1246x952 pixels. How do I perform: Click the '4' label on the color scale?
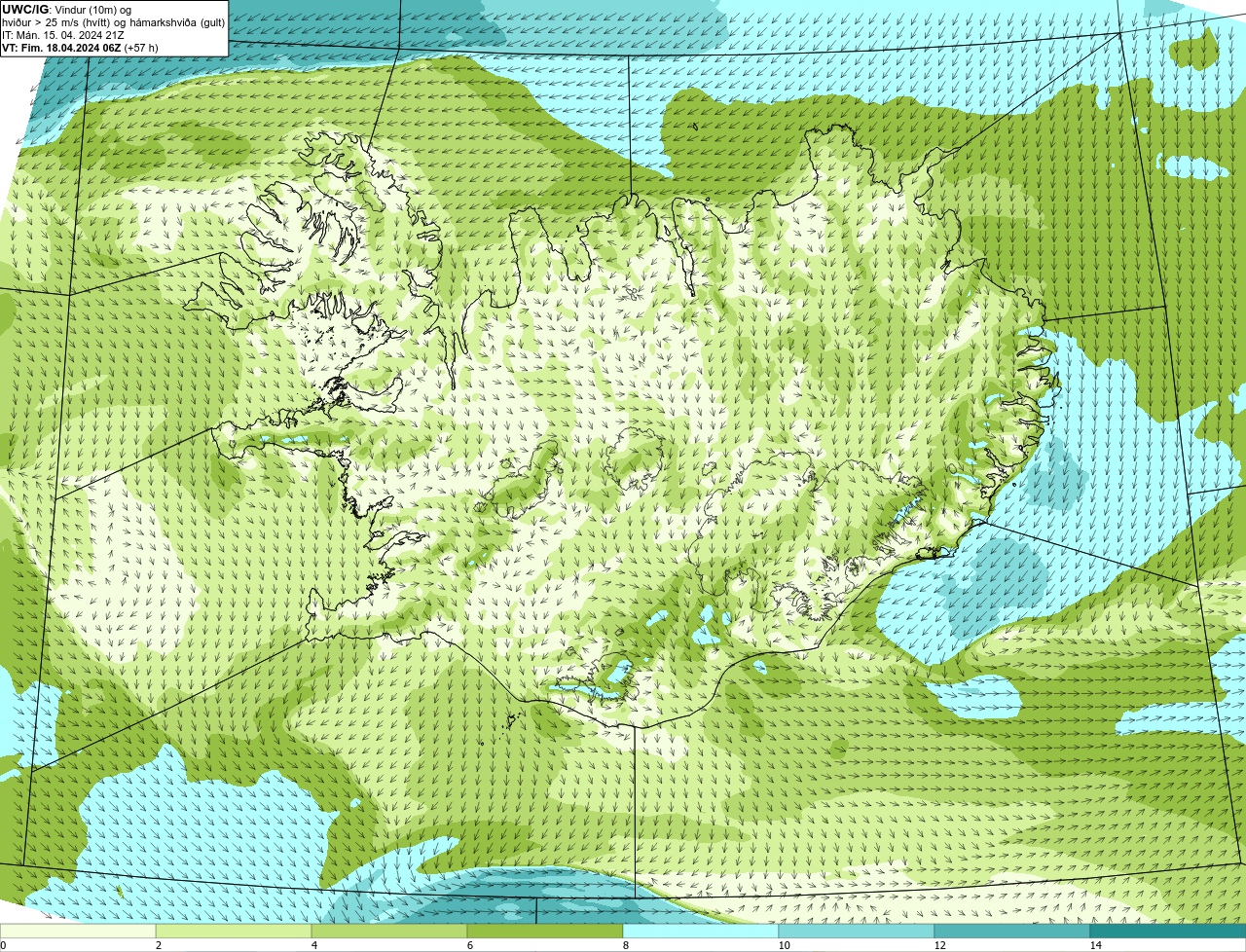[313, 945]
